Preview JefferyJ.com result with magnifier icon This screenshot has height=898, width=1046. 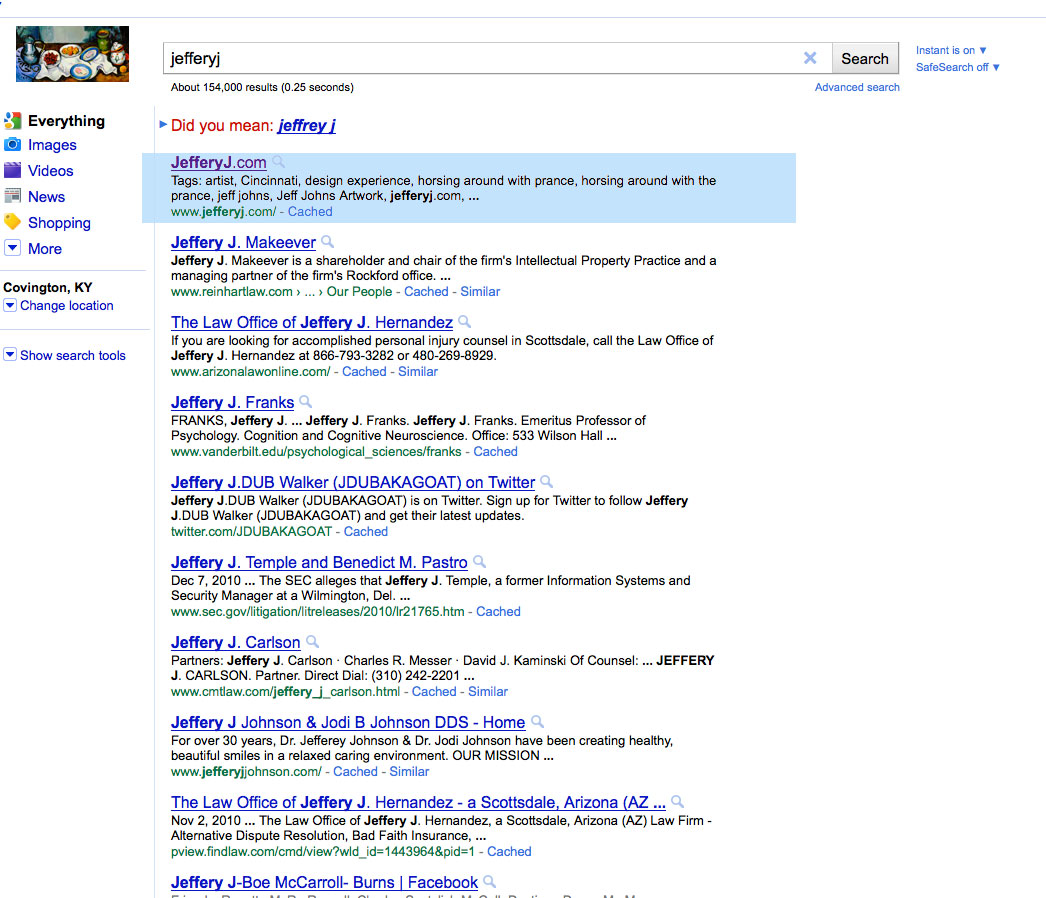[279, 162]
